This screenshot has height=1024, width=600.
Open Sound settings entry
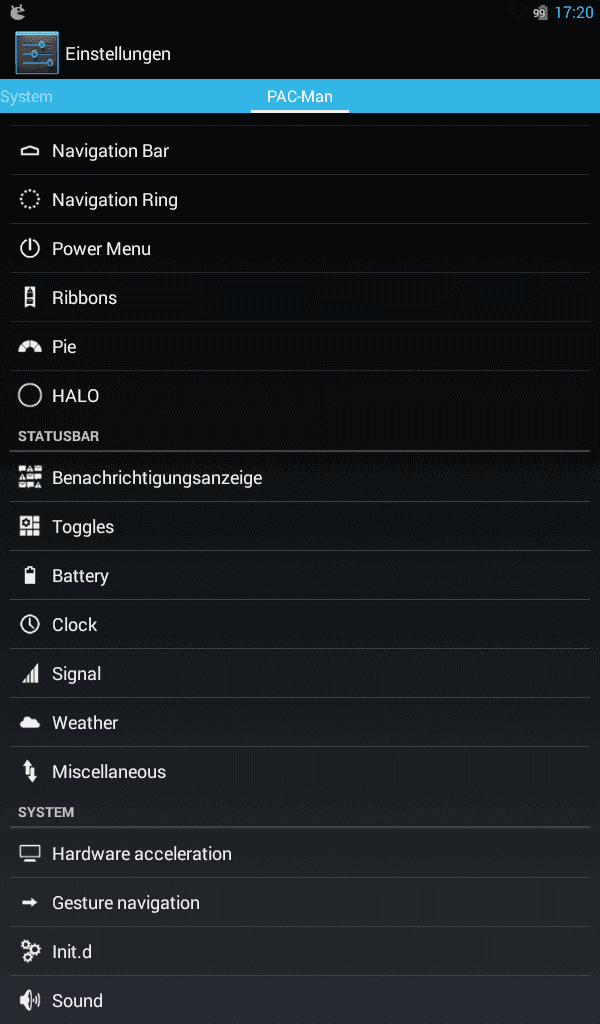click(x=300, y=1000)
